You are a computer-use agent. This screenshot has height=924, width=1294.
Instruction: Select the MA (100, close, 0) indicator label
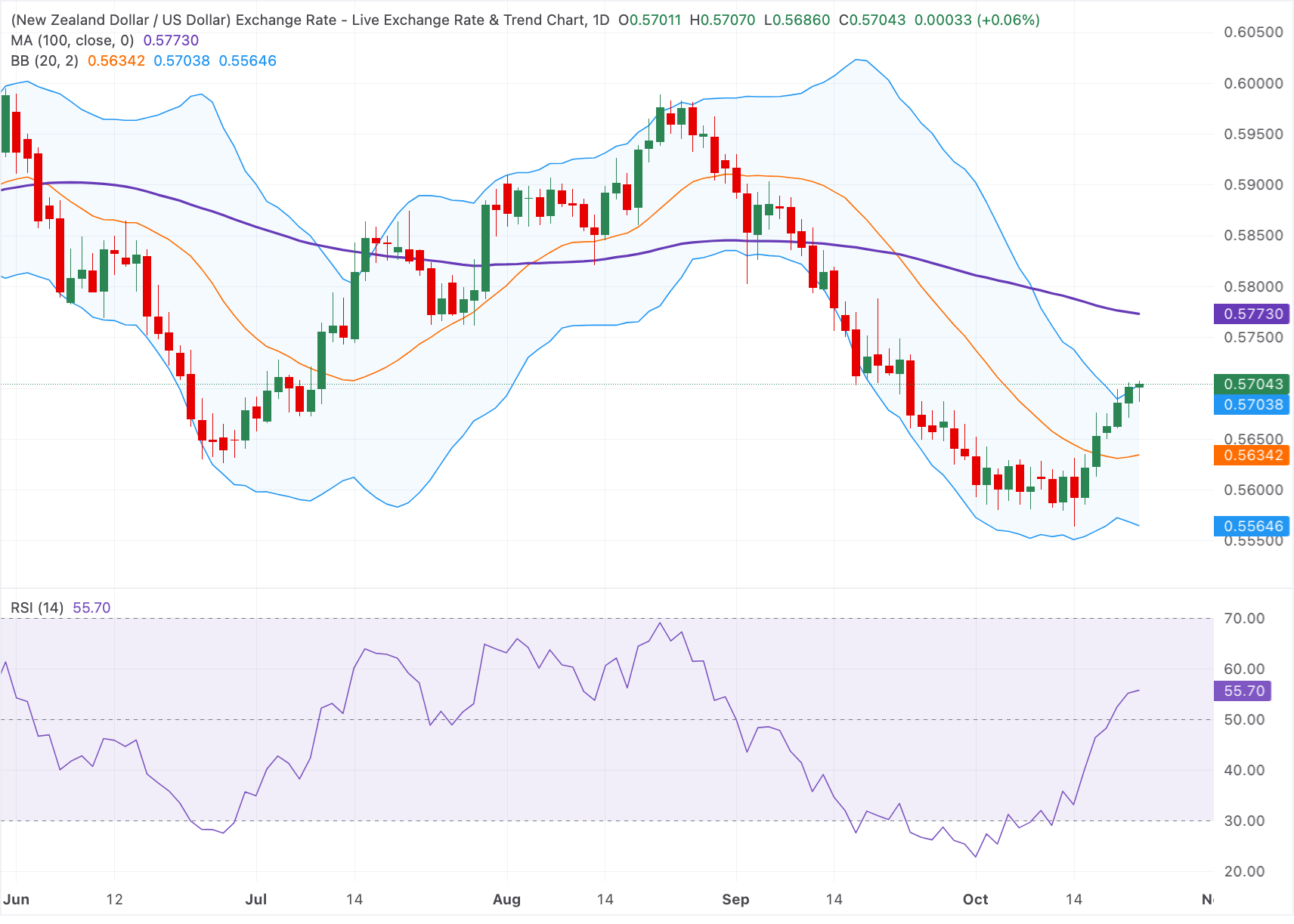[73, 40]
